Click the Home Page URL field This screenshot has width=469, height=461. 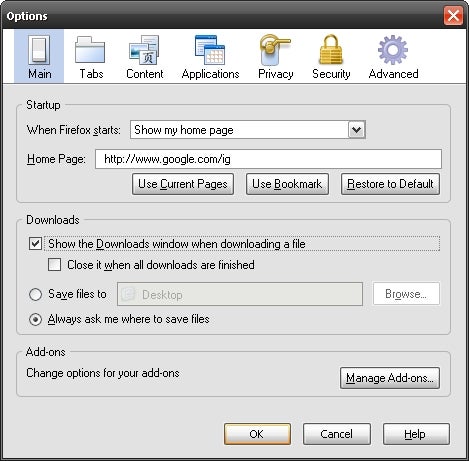pyautogui.click(x=268, y=159)
